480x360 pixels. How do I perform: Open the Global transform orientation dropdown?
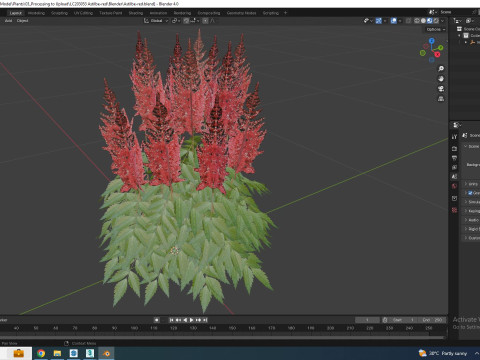coord(156,21)
